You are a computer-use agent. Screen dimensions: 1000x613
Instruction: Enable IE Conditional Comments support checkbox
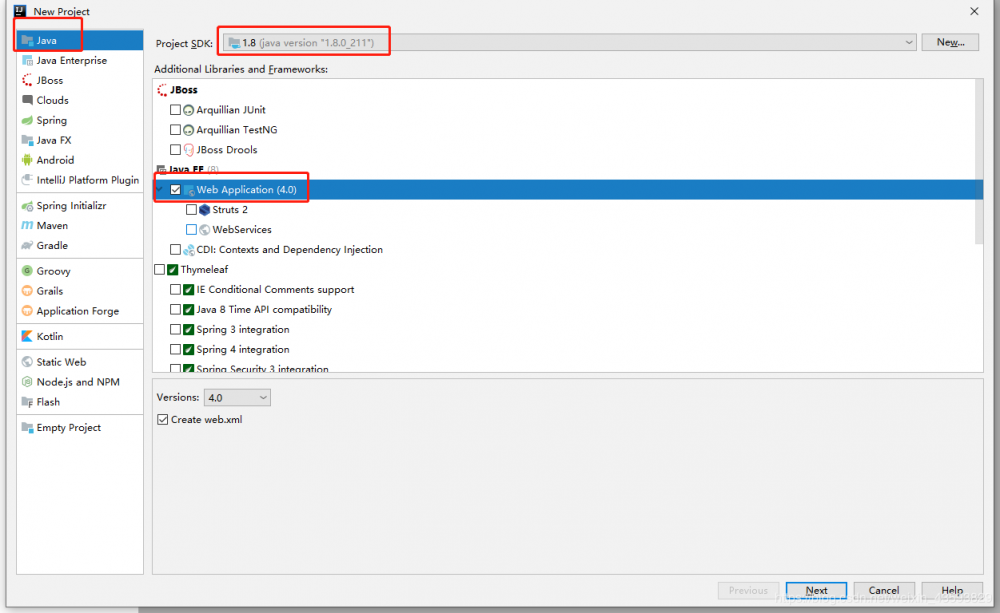coord(175,290)
